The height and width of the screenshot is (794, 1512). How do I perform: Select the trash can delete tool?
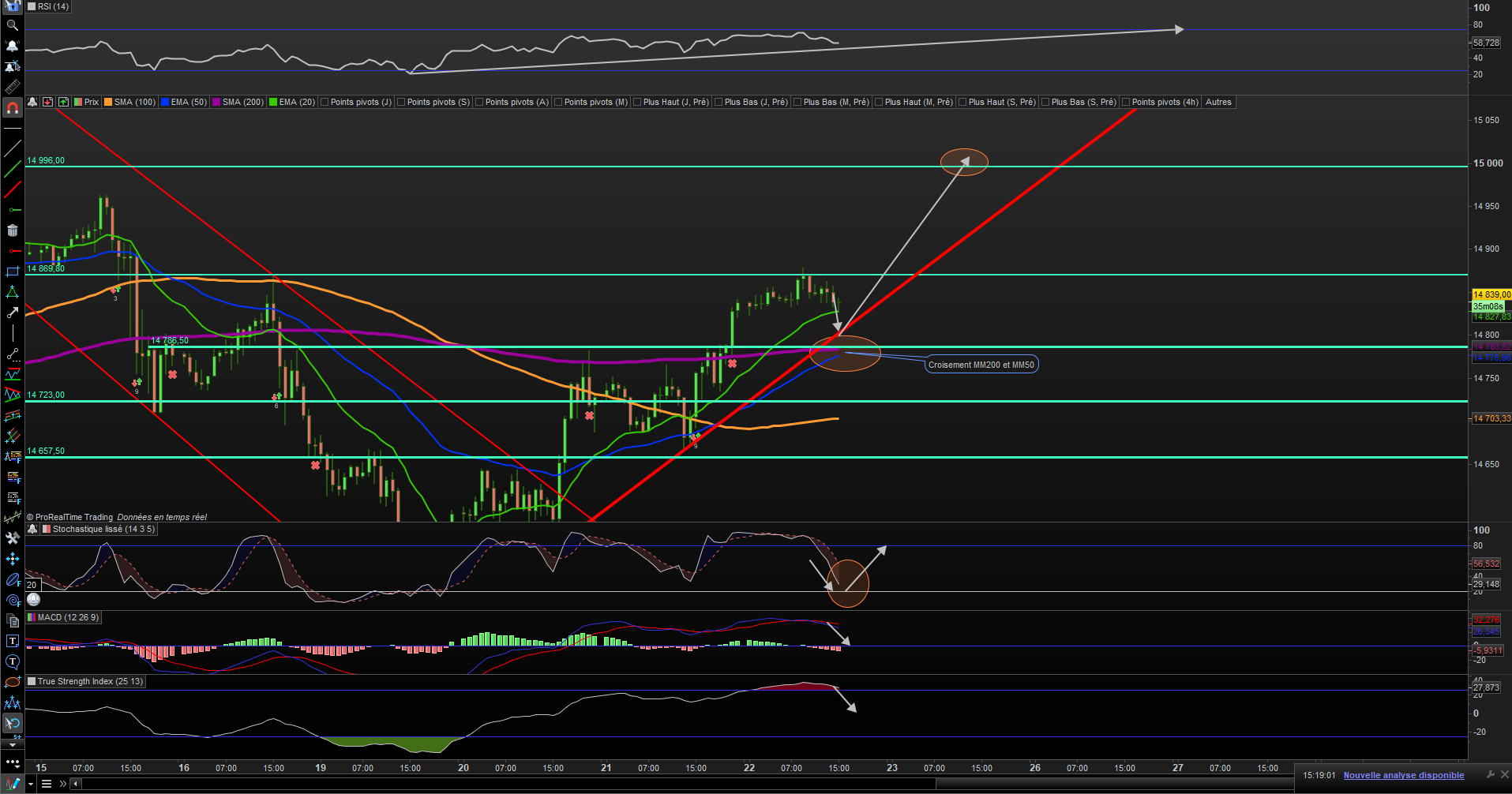[x=12, y=230]
